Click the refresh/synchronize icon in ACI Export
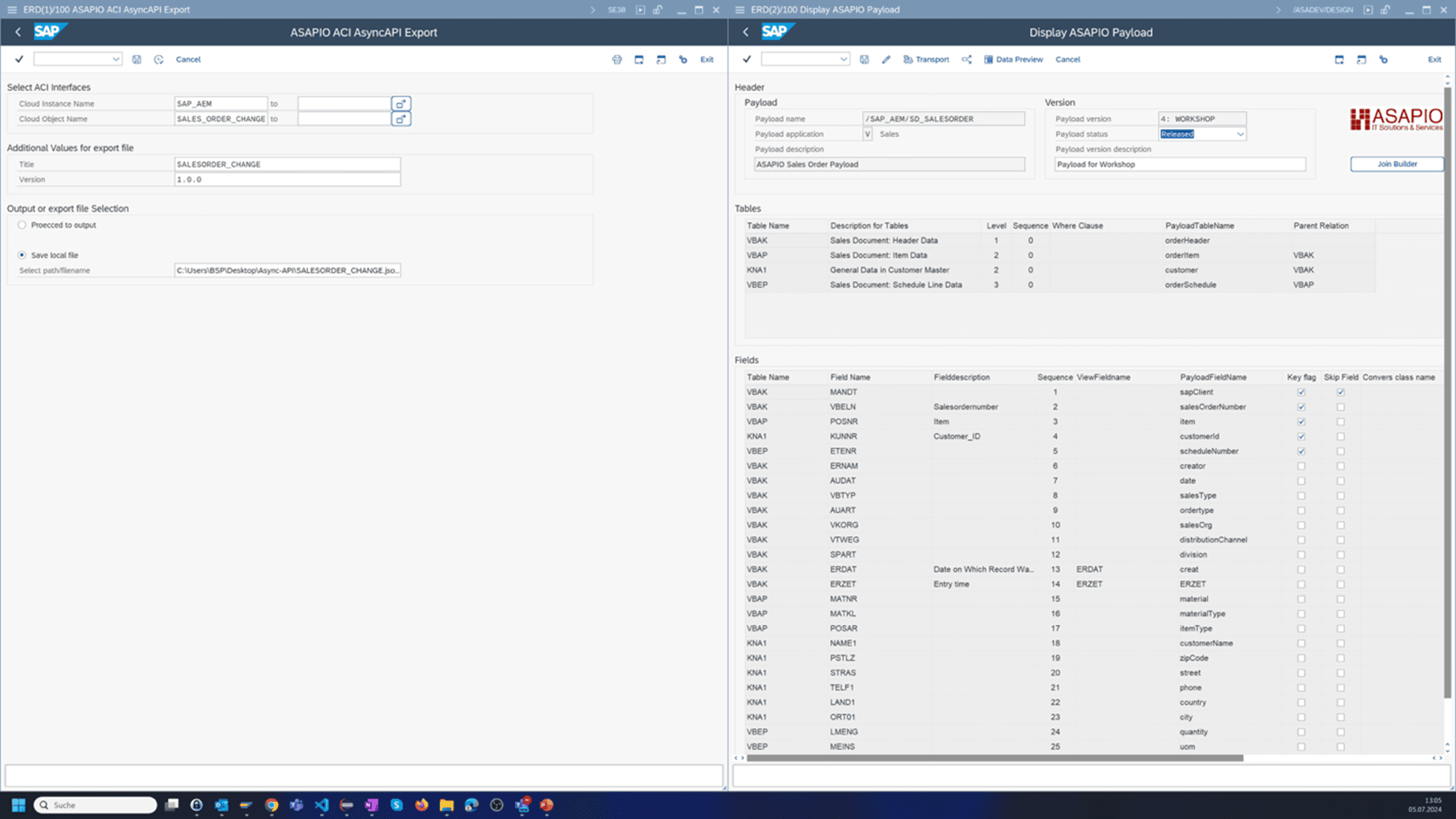Image resolution: width=1456 pixels, height=819 pixels. [158, 59]
